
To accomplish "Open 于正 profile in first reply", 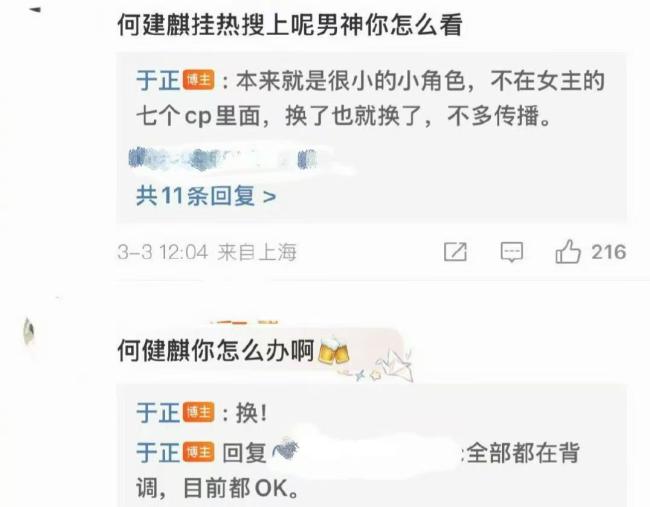I will pos(158,80).
